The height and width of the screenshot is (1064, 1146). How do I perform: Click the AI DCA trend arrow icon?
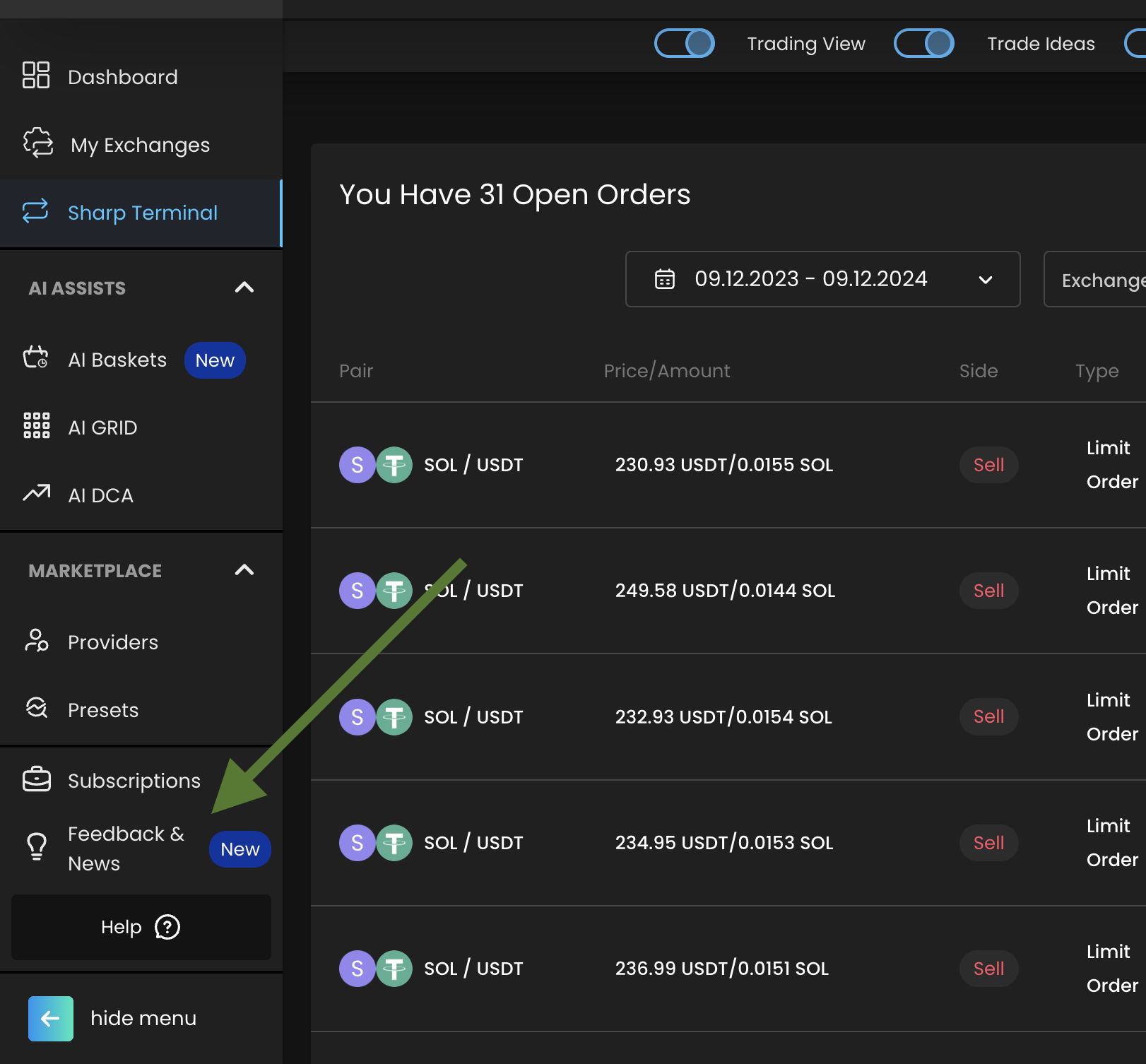37,493
